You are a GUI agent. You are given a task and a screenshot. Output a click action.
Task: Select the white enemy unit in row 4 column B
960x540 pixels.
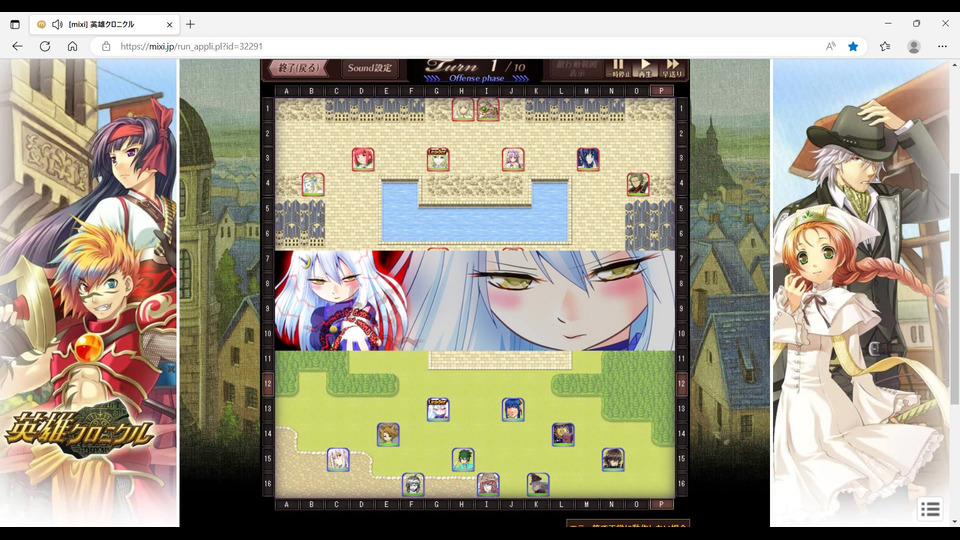point(313,184)
